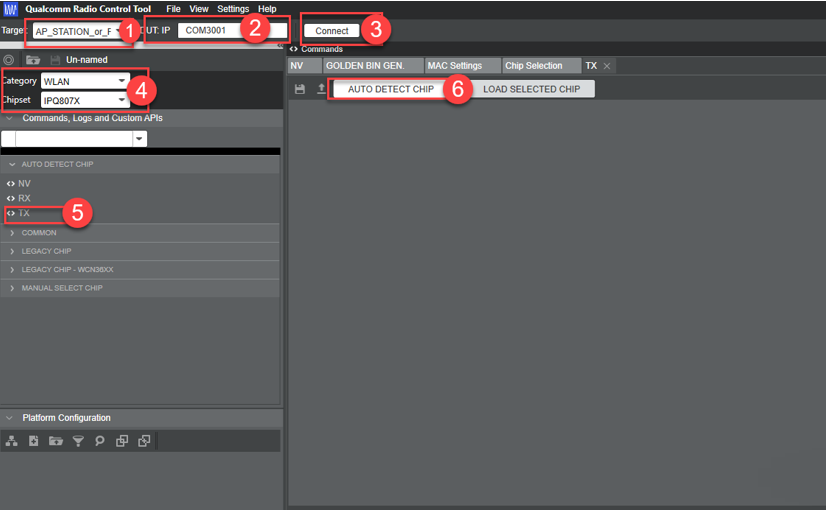Close the TX tab
This screenshot has width=826, height=510.
(x=607, y=66)
